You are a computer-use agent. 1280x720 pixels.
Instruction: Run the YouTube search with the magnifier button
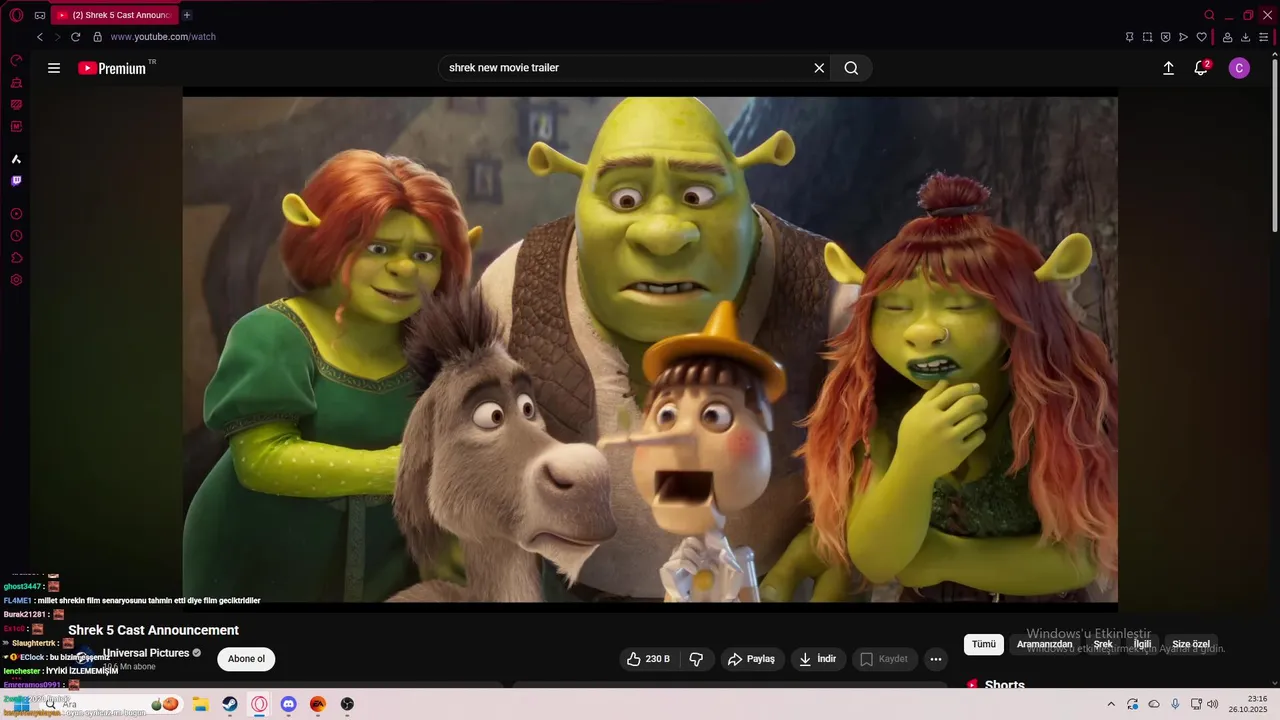(851, 68)
